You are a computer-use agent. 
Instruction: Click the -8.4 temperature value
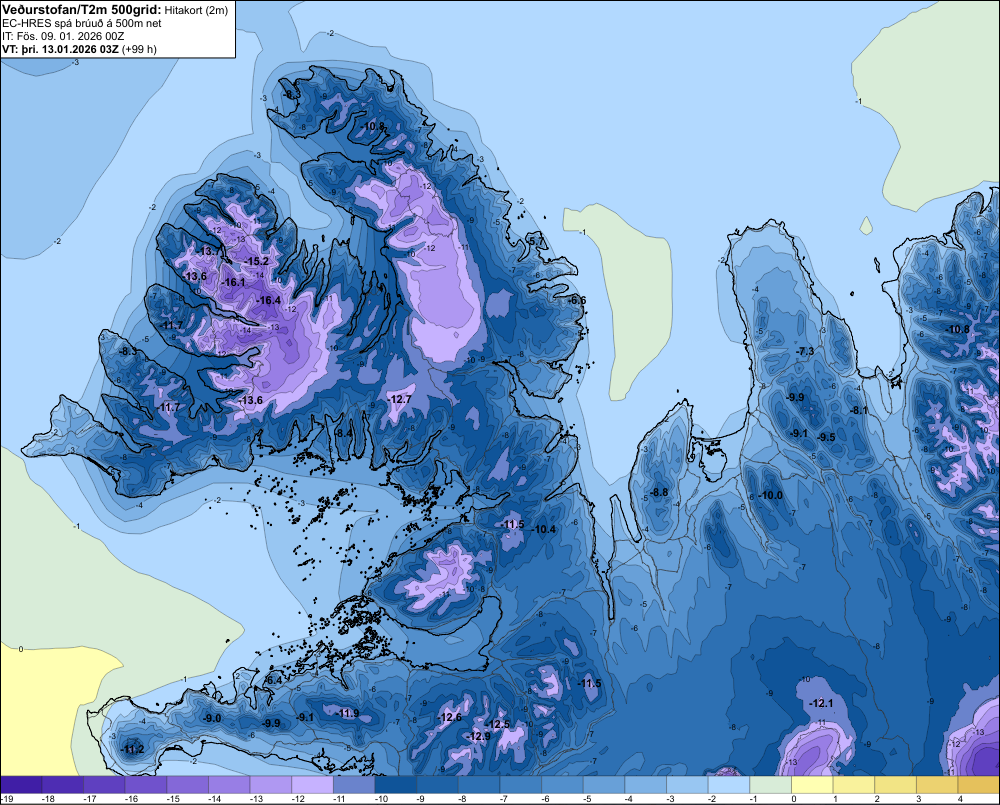tap(343, 433)
